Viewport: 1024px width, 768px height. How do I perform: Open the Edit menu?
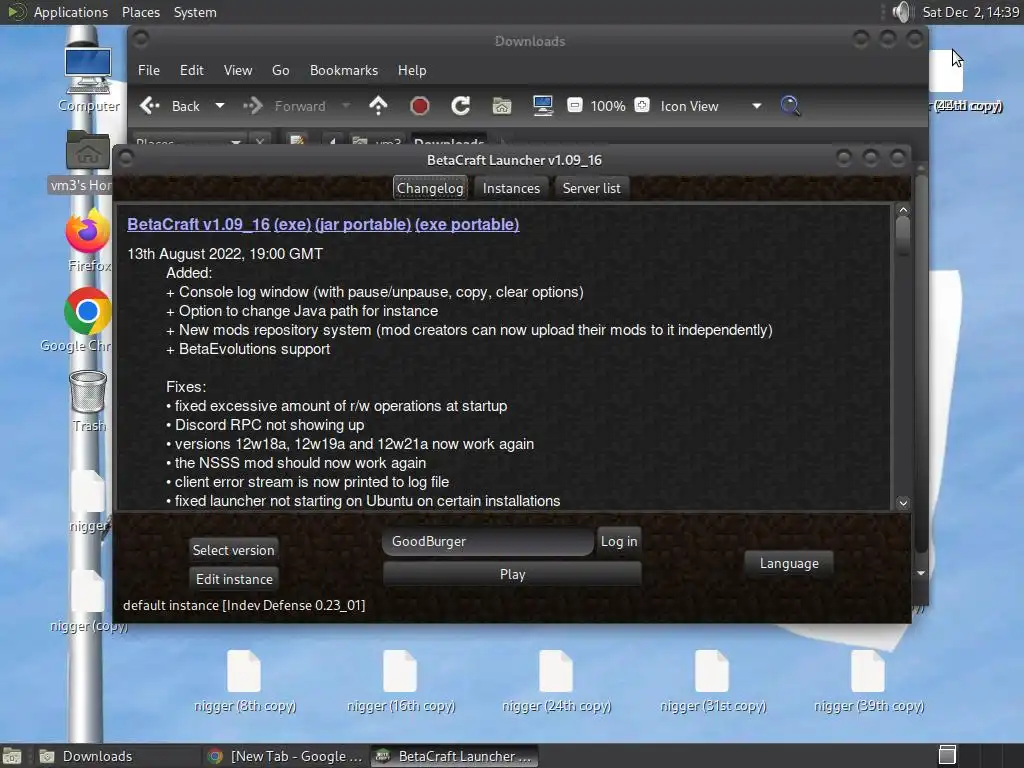point(191,70)
